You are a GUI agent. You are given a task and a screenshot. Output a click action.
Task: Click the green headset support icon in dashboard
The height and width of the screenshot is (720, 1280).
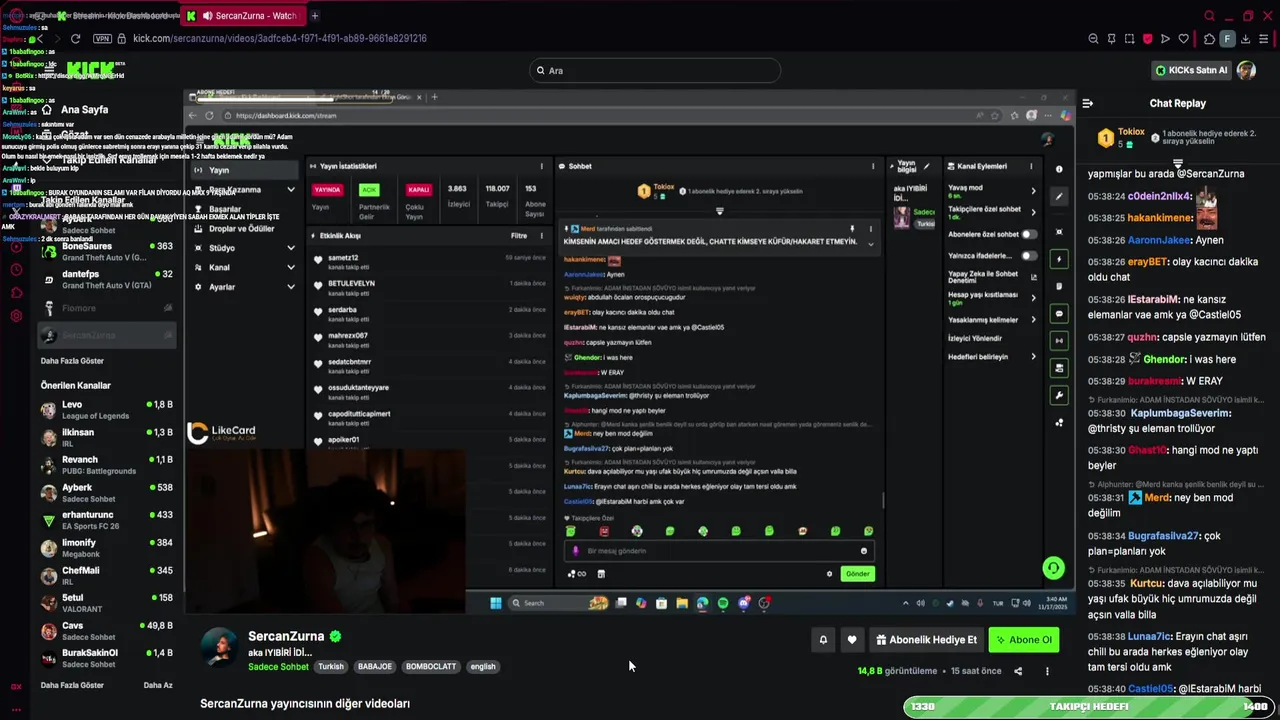[x=1053, y=568]
